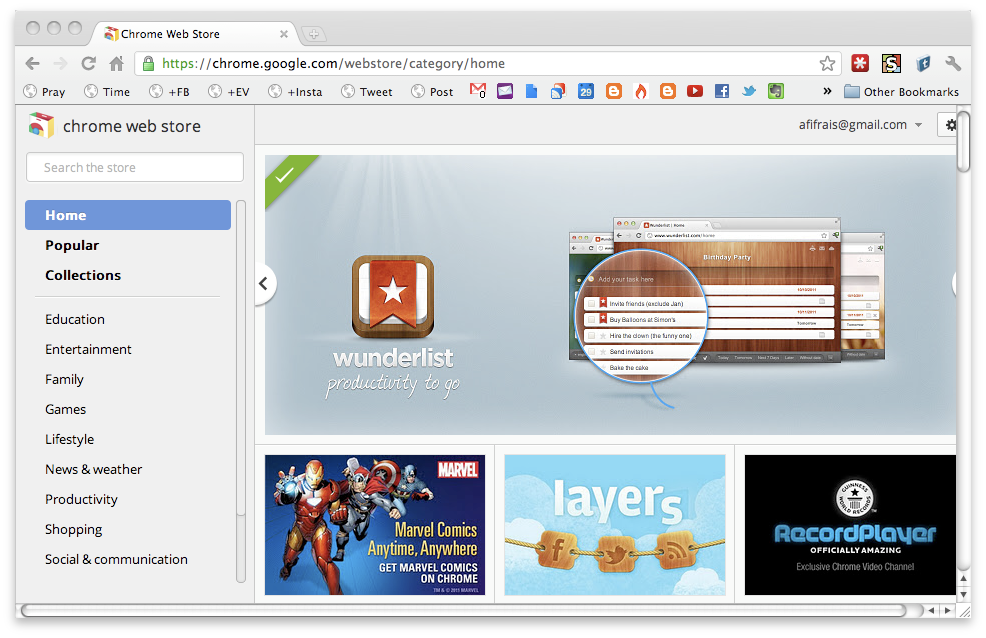Viewport: 986px width, 638px height.
Task: Focus the Search the store field
Action: (135, 167)
